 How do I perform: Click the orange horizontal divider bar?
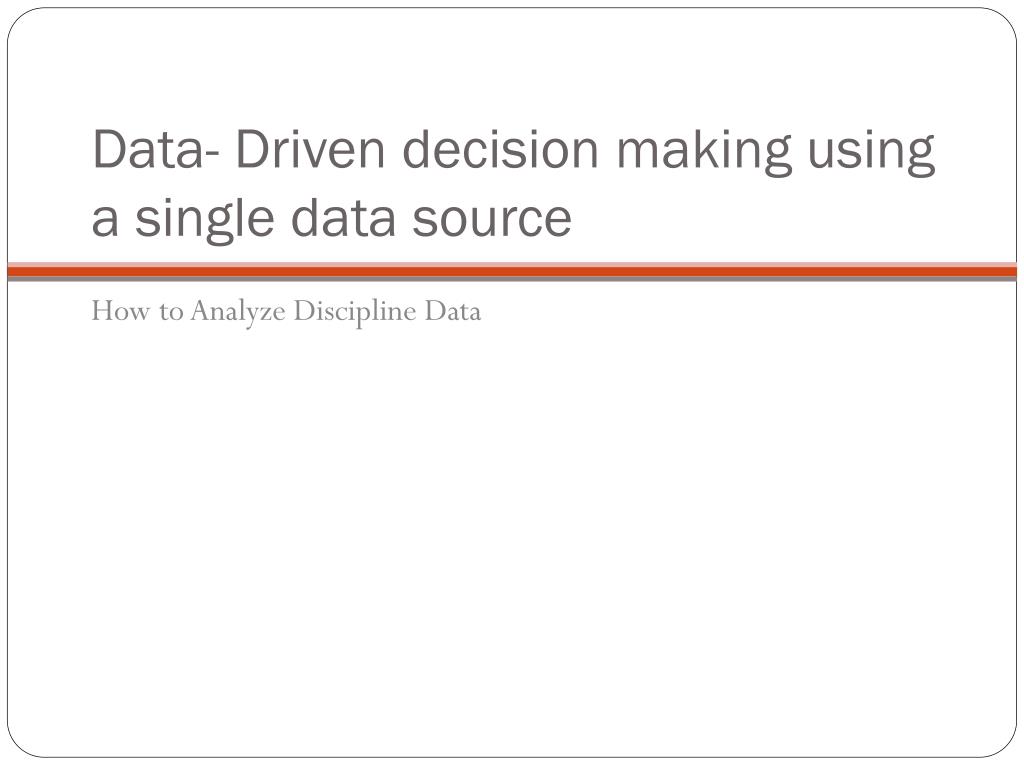[512, 271]
